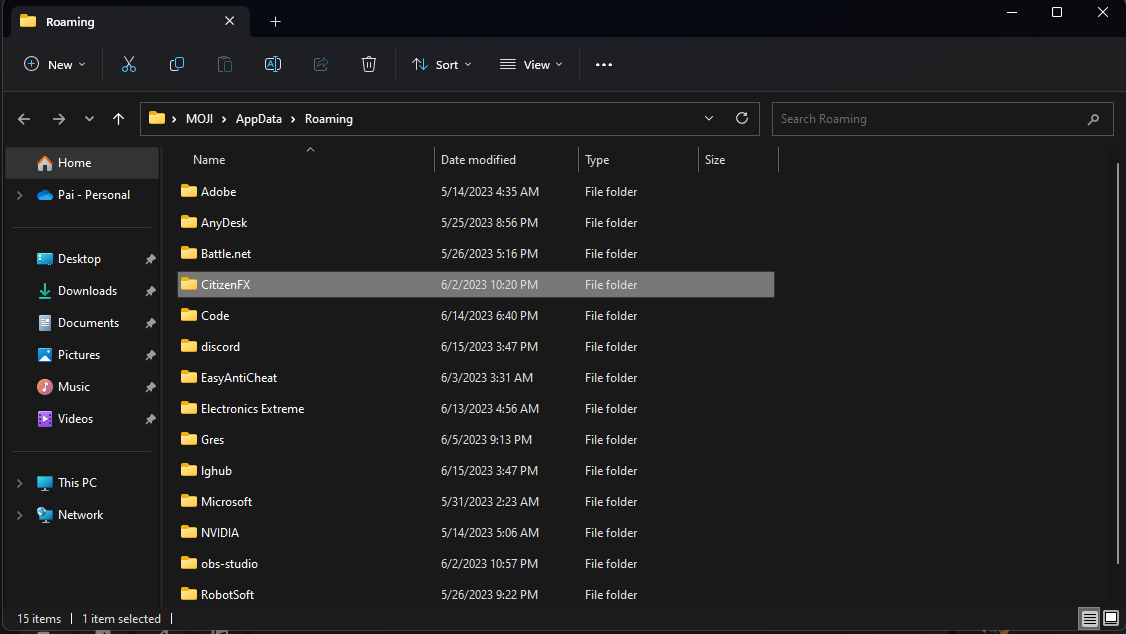
Task: Click the Cut scissors icon
Action: [x=128, y=64]
